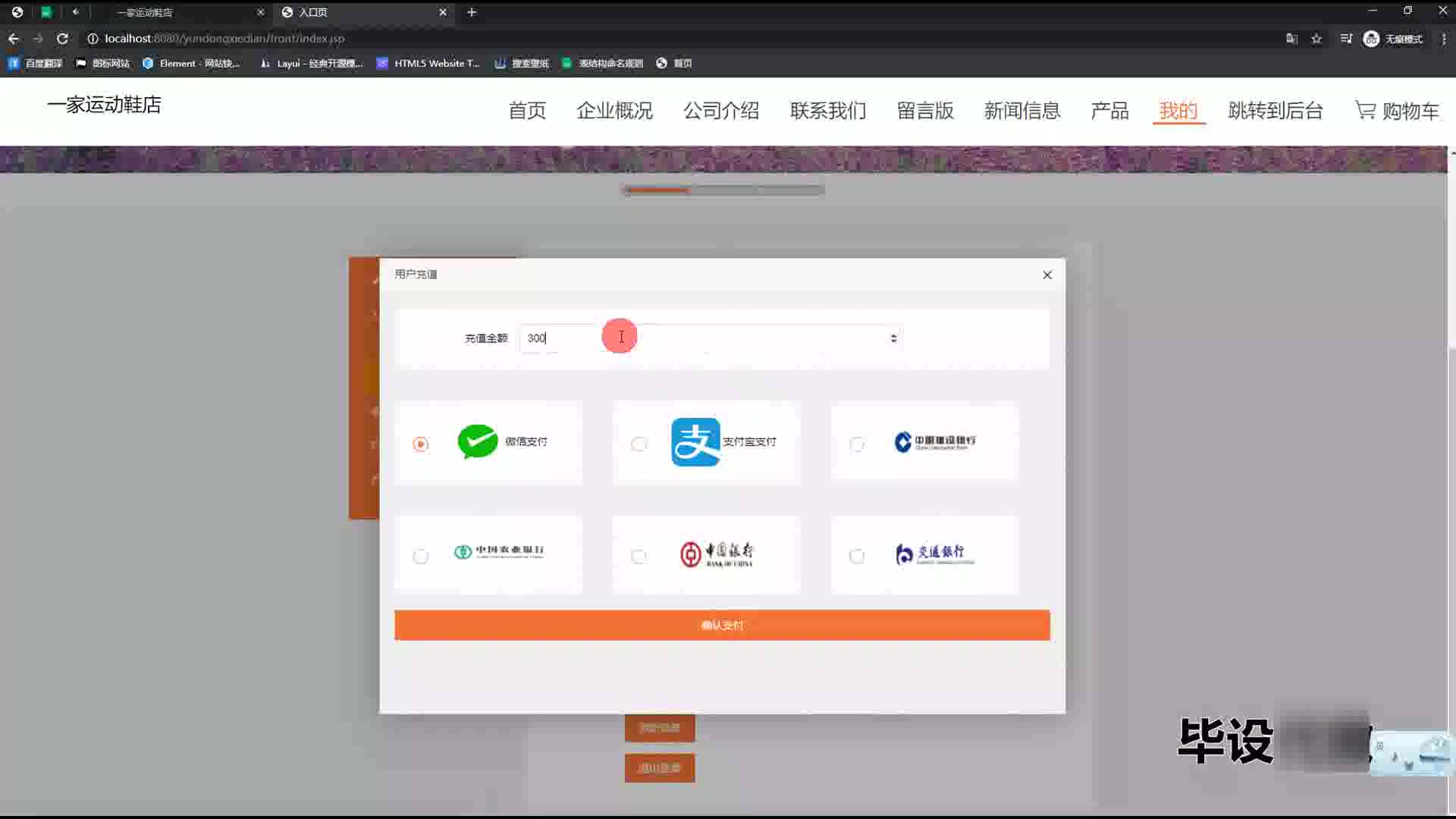Open the 首页 bookmark in bookmarks bar
1456x819 pixels.
click(x=674, y=63)
